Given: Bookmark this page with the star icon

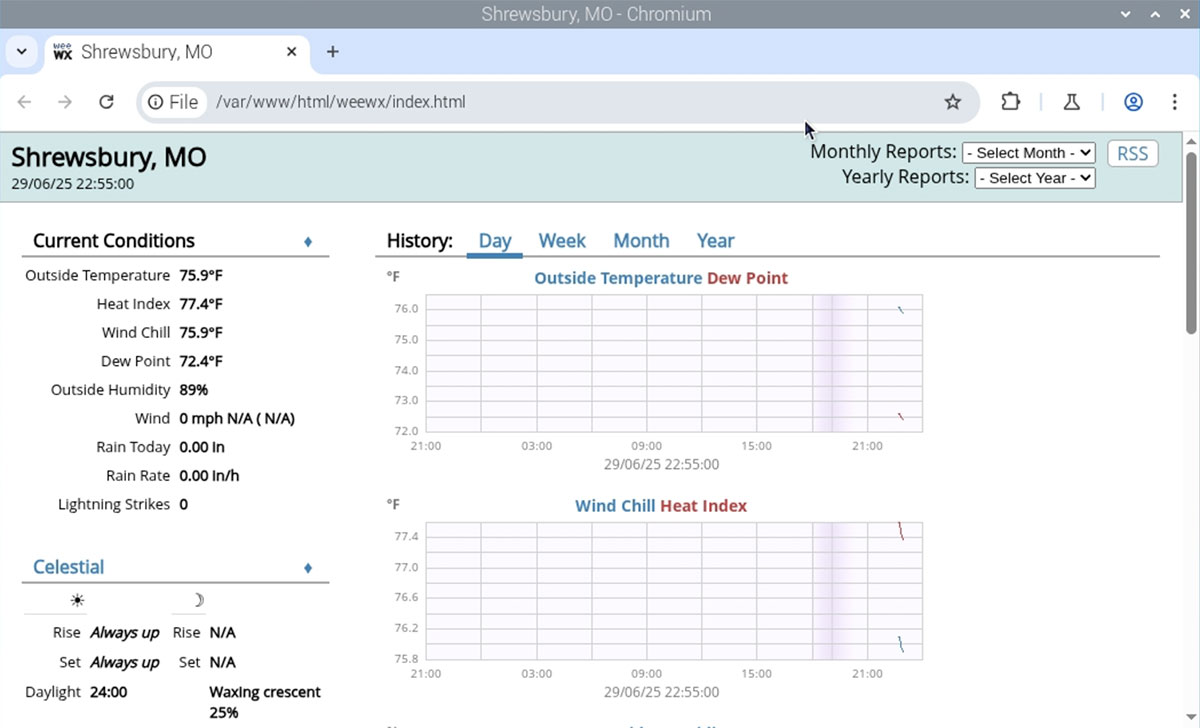Looking at the screenshot, I should (x=952, y=102).
